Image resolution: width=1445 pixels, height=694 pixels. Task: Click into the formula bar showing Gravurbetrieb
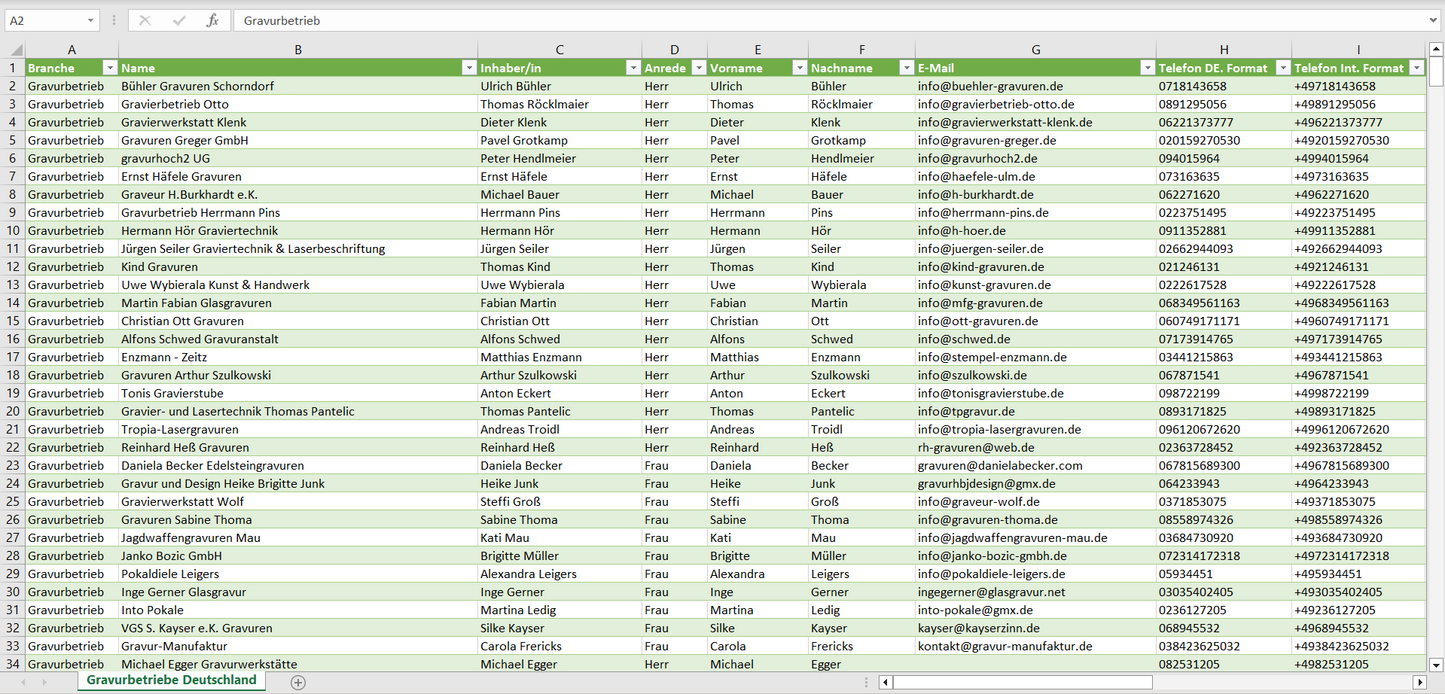[800, 20]
